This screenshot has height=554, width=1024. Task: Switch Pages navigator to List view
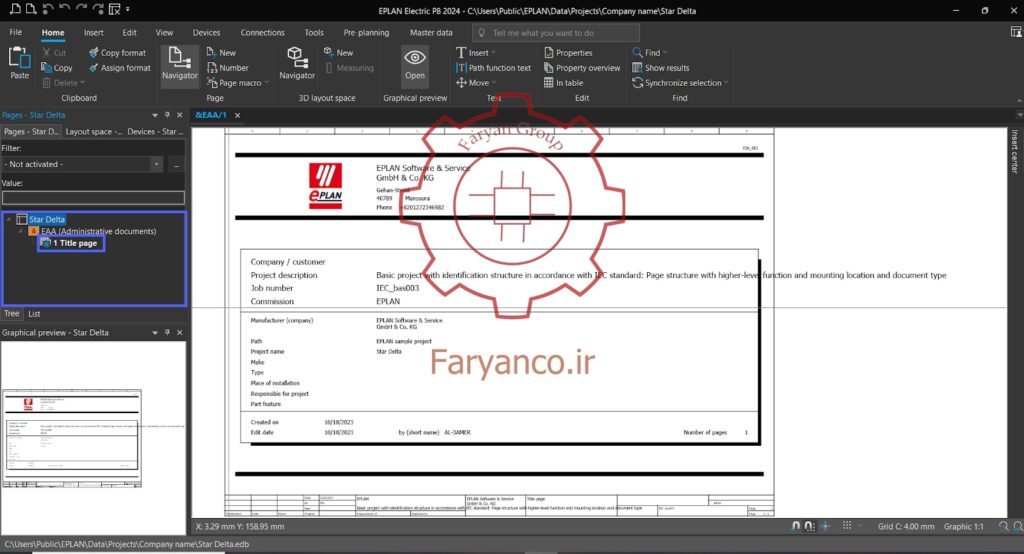click(x=34, y=314)
